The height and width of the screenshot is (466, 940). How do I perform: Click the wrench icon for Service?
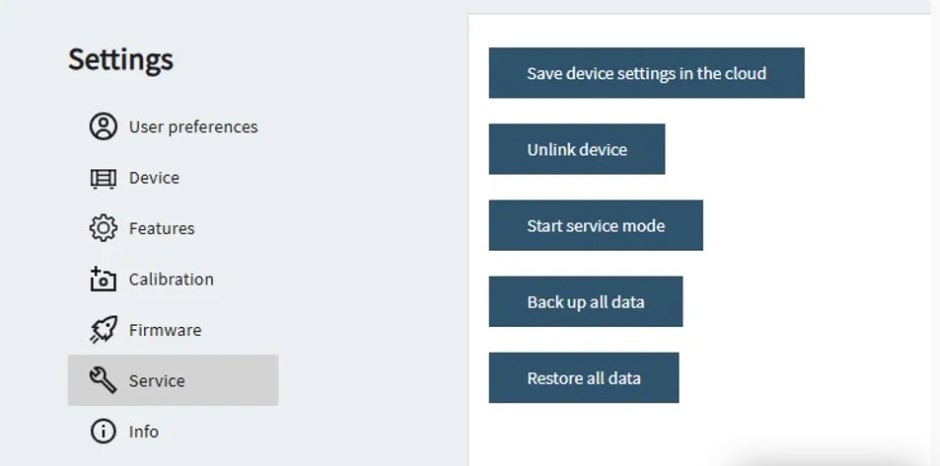103,380
